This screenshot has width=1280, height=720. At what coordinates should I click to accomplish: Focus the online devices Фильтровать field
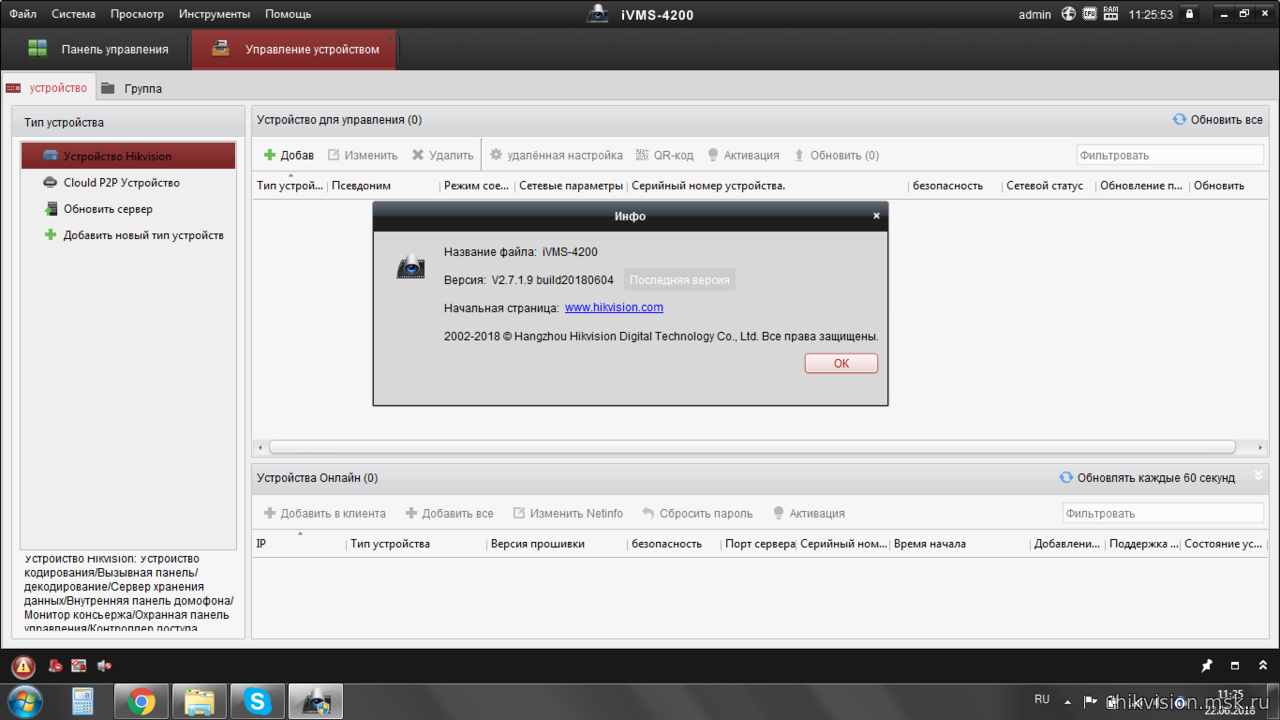(x=1163, y=513)
